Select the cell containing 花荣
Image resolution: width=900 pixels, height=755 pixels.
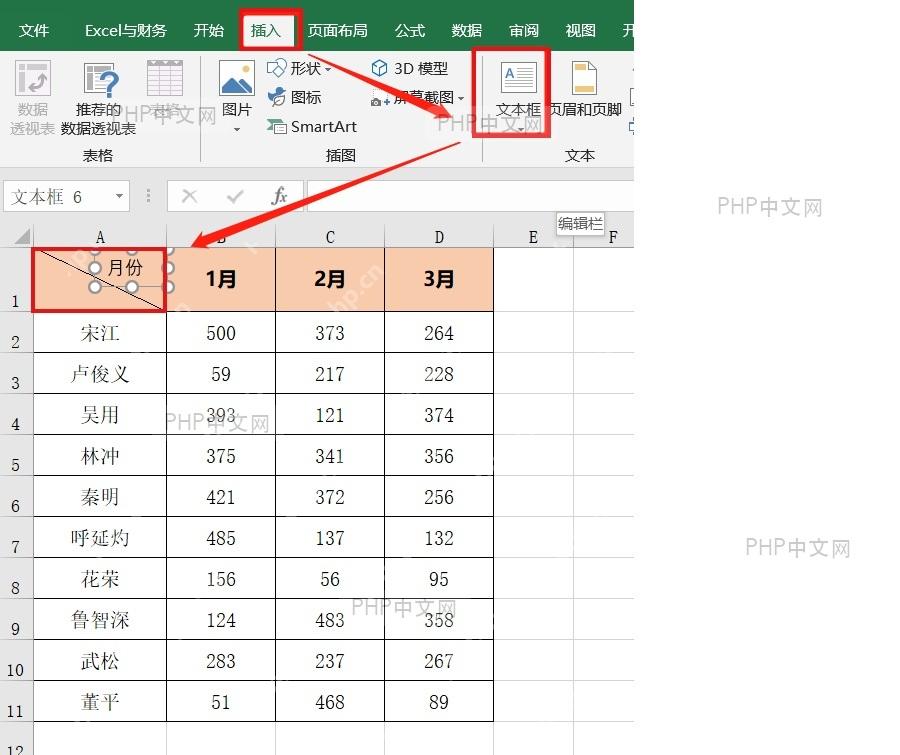(x=100, y=579)
